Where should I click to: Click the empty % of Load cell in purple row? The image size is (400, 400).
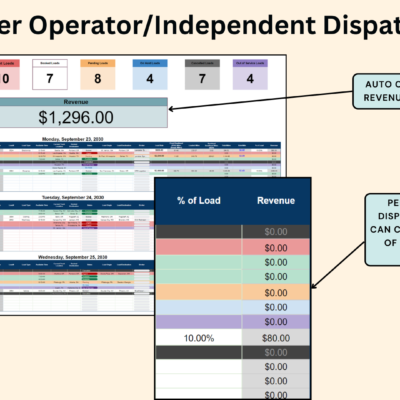(199, 322)
